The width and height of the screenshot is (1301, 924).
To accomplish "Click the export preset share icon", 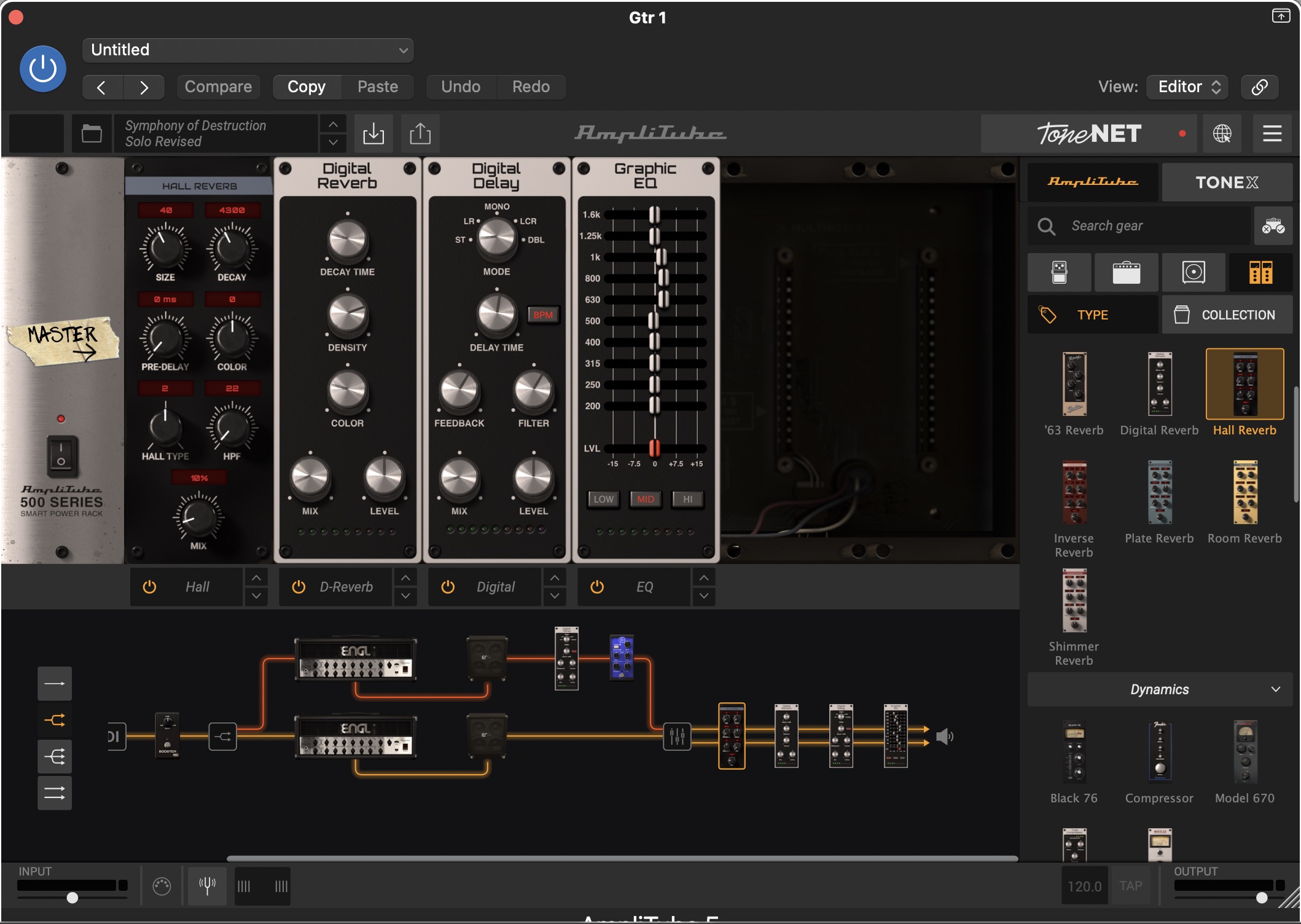I will pyautogui.click(x=420, y=133).
